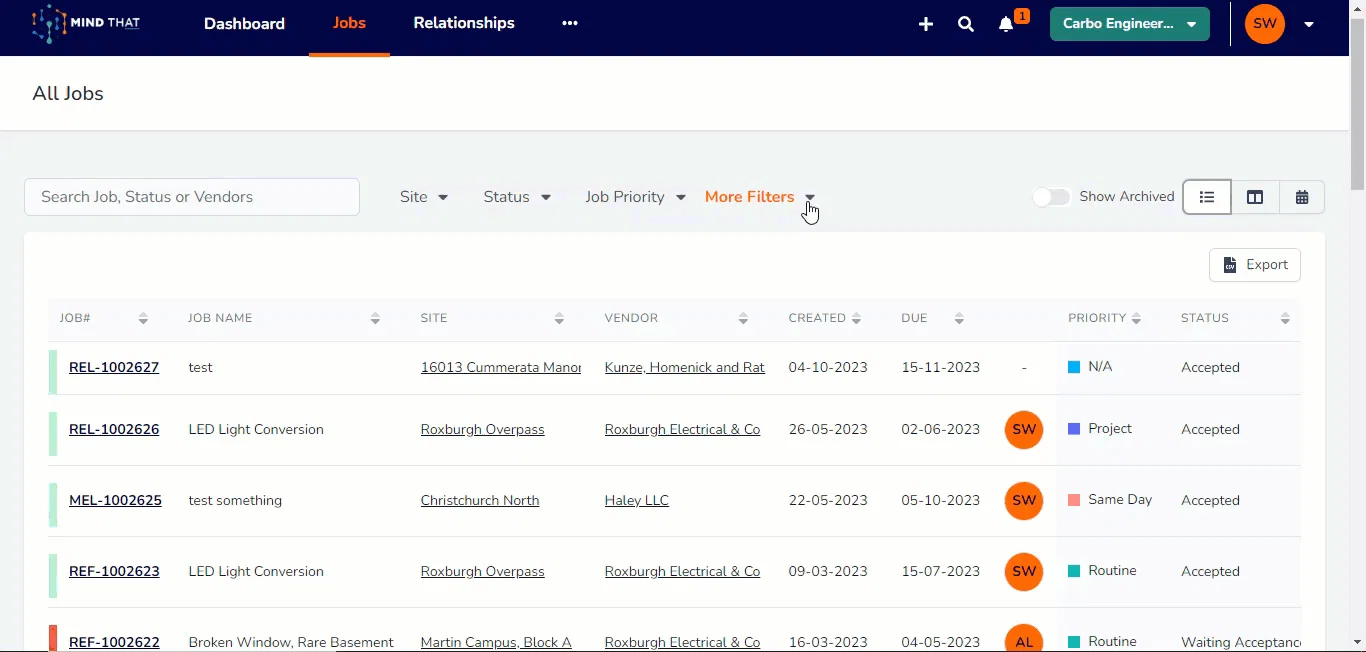The image size is (1366, 652).
Task: Open vendor Kunze, Homenick and Rat
Action: click(x=685, y=368)
